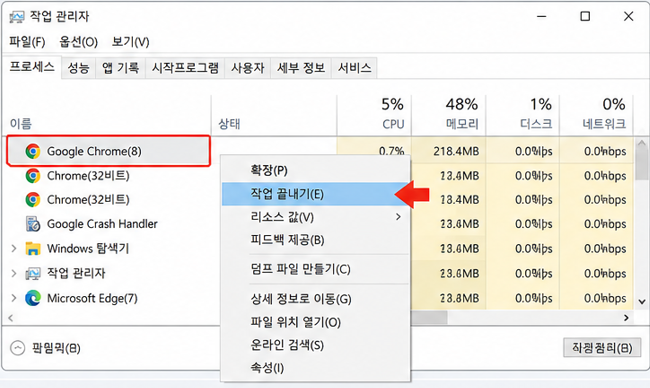Image resolution: width=650 pixels, height=388 pixels.
Task: Click the 218.4MB memory cell
Action: [x=456, y=151]
